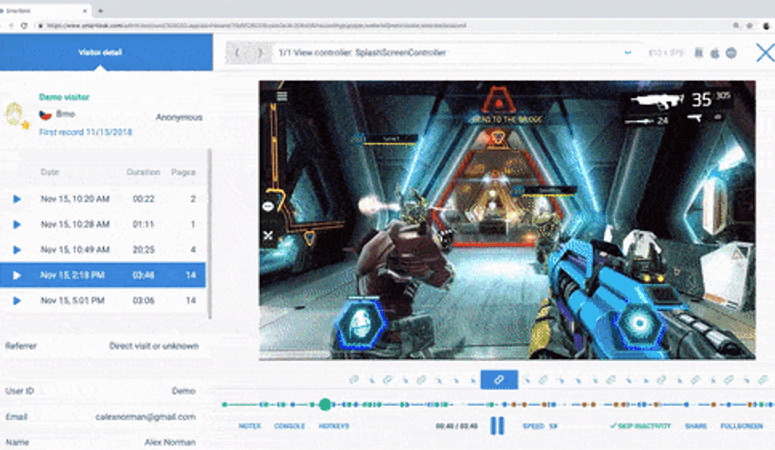Click the Brno country flag icon
This screenshot has height=450, width=775.
[x=45, y=115]
